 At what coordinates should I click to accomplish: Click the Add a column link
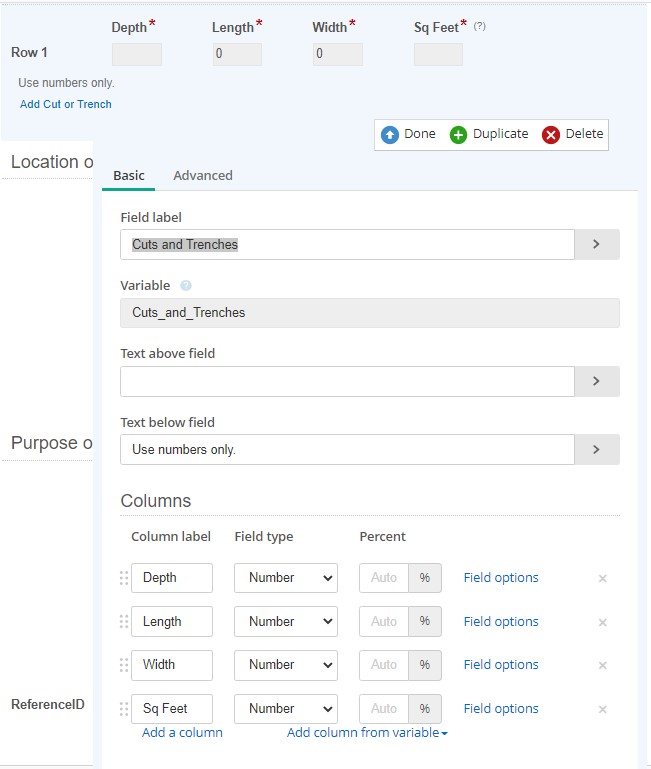[x=182, y=733]
